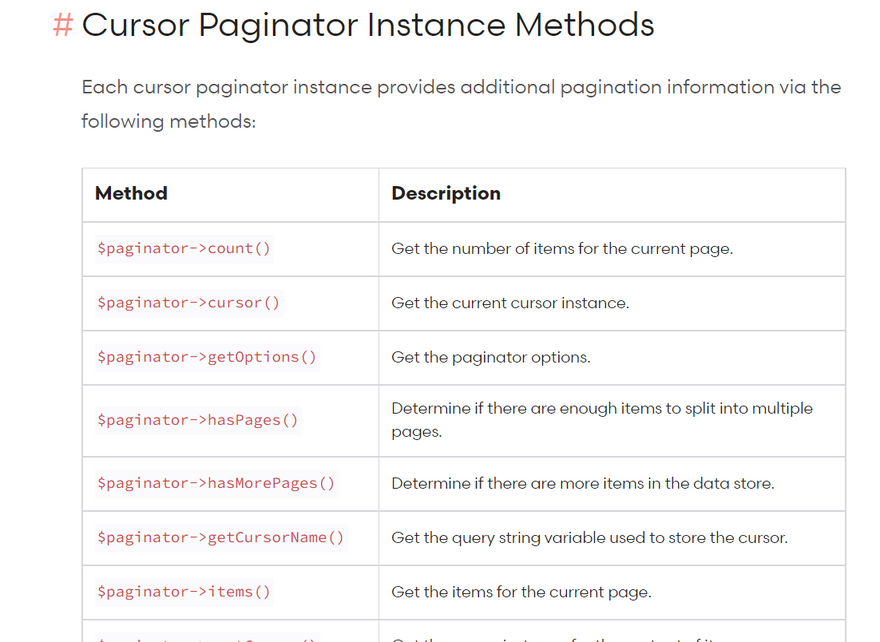Click the "split into multiple pages" description text
The image size is (880, 642).
point(601,420)
